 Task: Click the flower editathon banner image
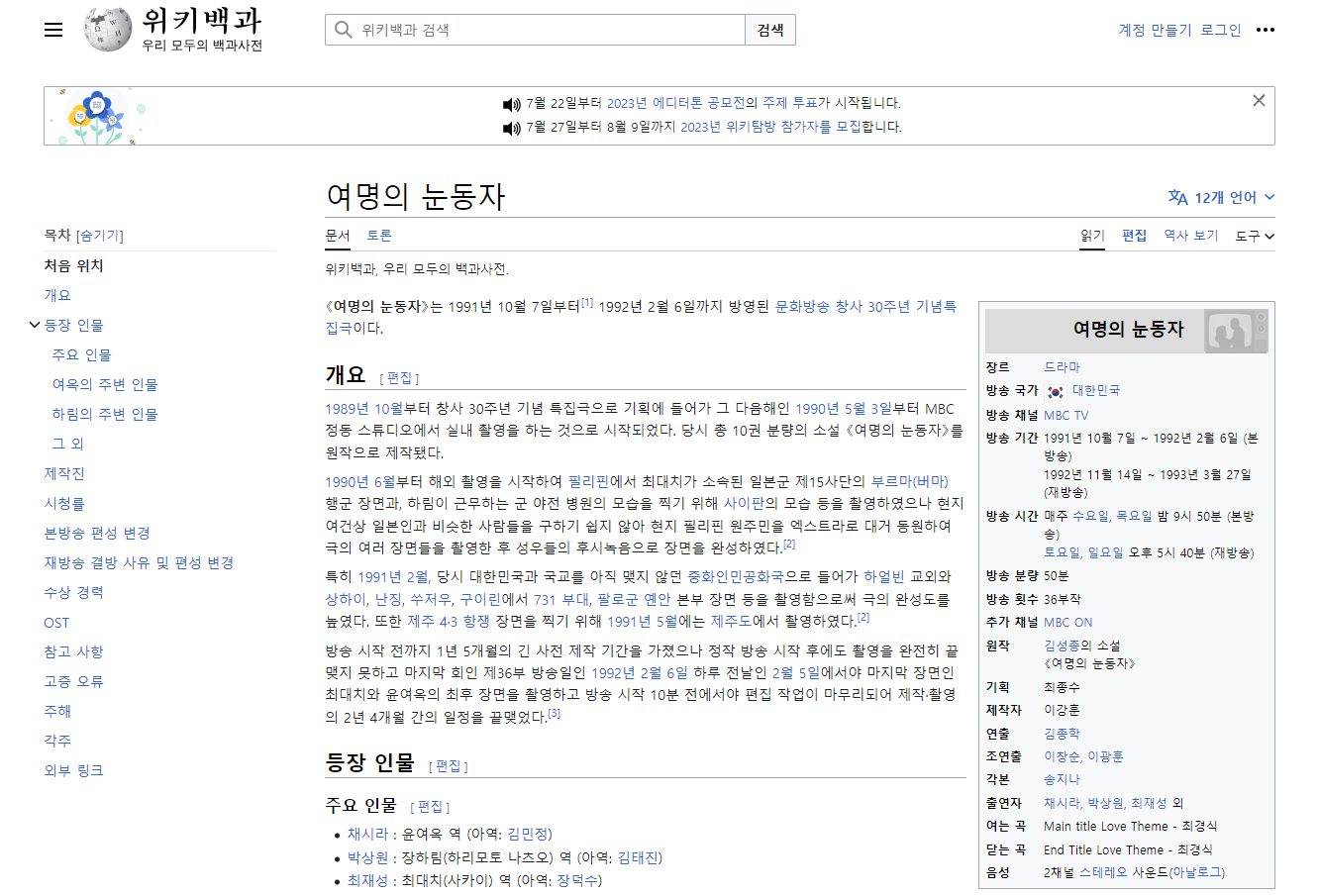point(99,116)
